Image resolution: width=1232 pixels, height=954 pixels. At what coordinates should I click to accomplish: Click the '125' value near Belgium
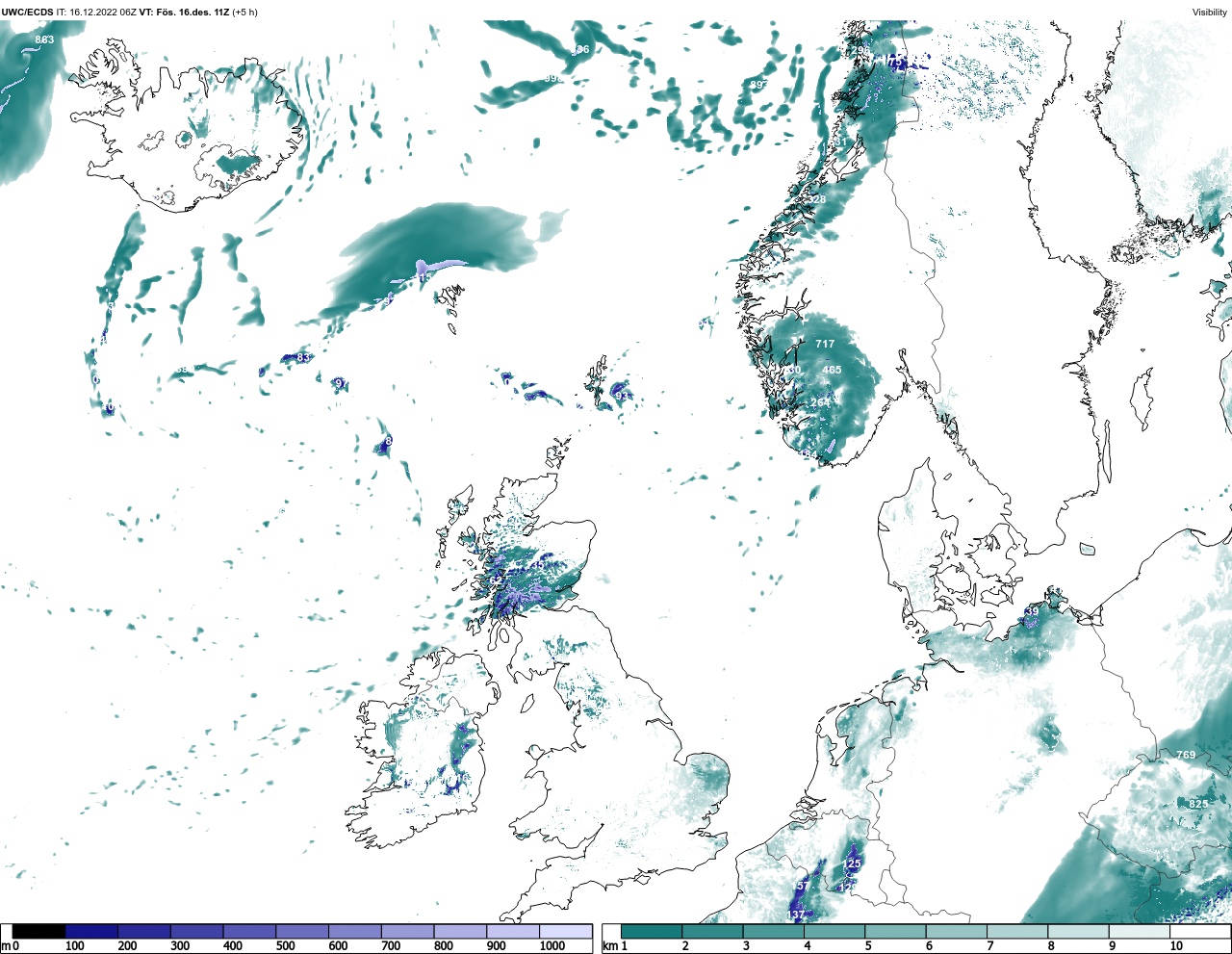[851, 864]
